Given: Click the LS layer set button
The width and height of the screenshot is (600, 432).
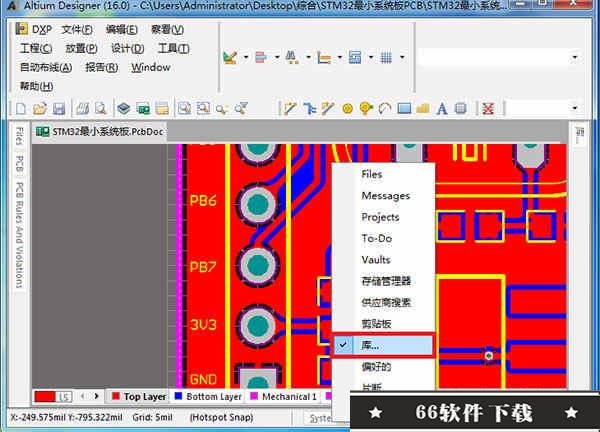Looking at the screenshot, I should 64,397.
